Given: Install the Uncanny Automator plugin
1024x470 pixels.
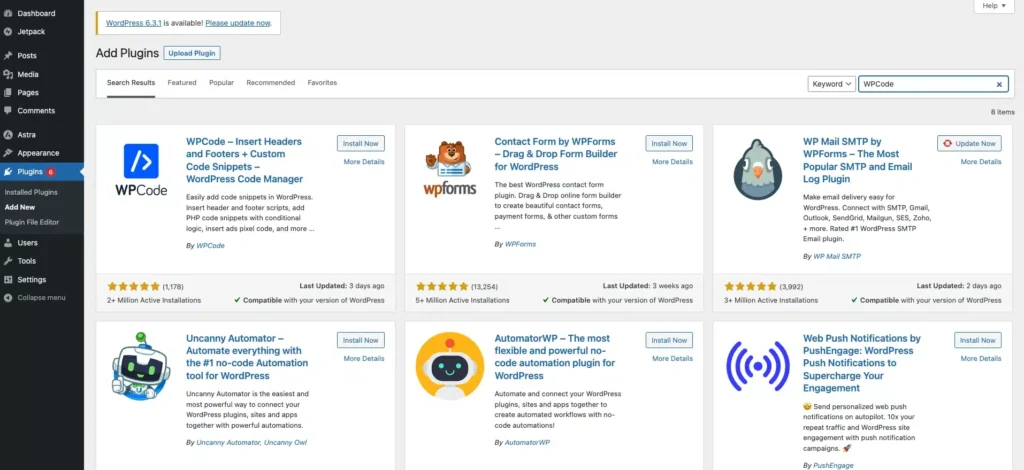Looking at the screenshot, I should [x=361, y=340].
